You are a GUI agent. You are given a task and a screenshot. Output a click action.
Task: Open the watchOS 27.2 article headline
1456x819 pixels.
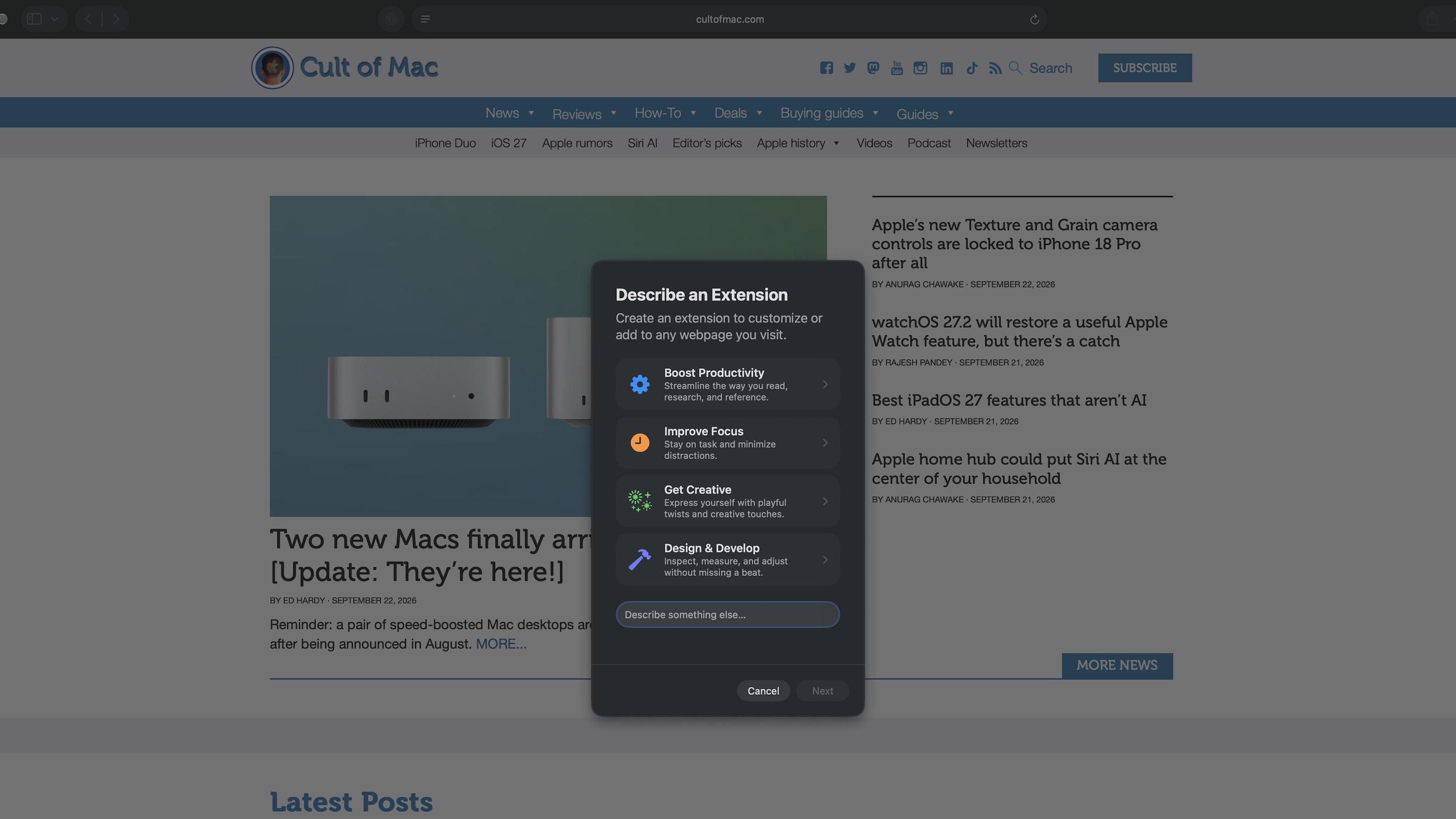(1020, 331)
